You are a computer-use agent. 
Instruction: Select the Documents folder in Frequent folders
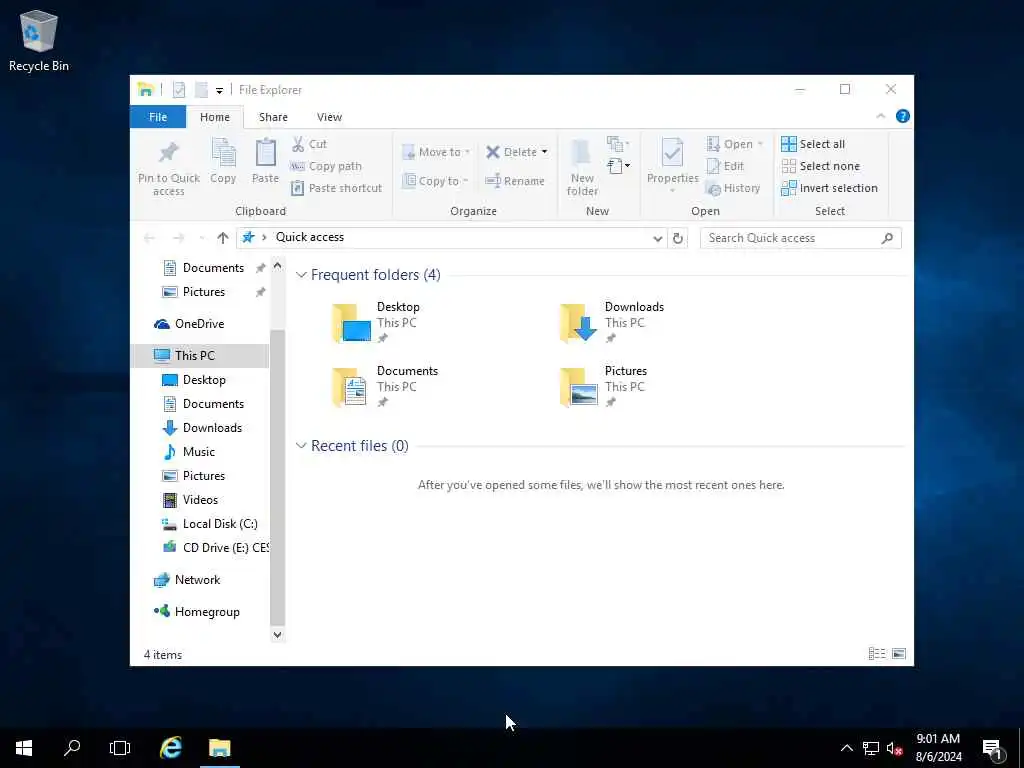[x=385, y=387]
